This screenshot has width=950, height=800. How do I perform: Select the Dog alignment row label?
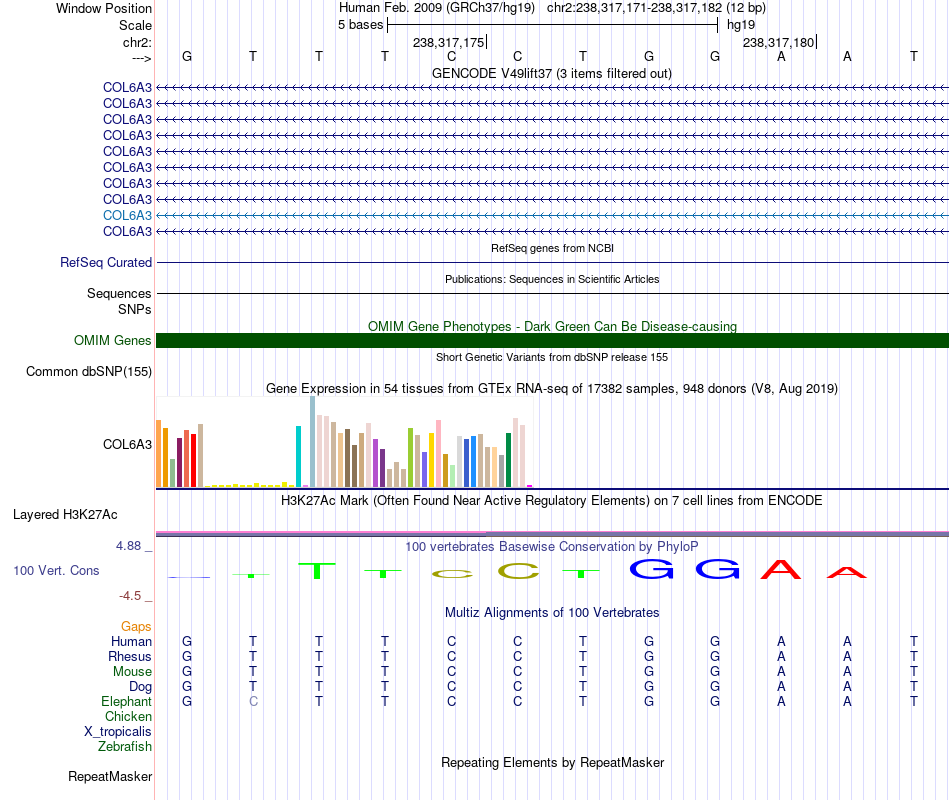(x=140, y=686)
